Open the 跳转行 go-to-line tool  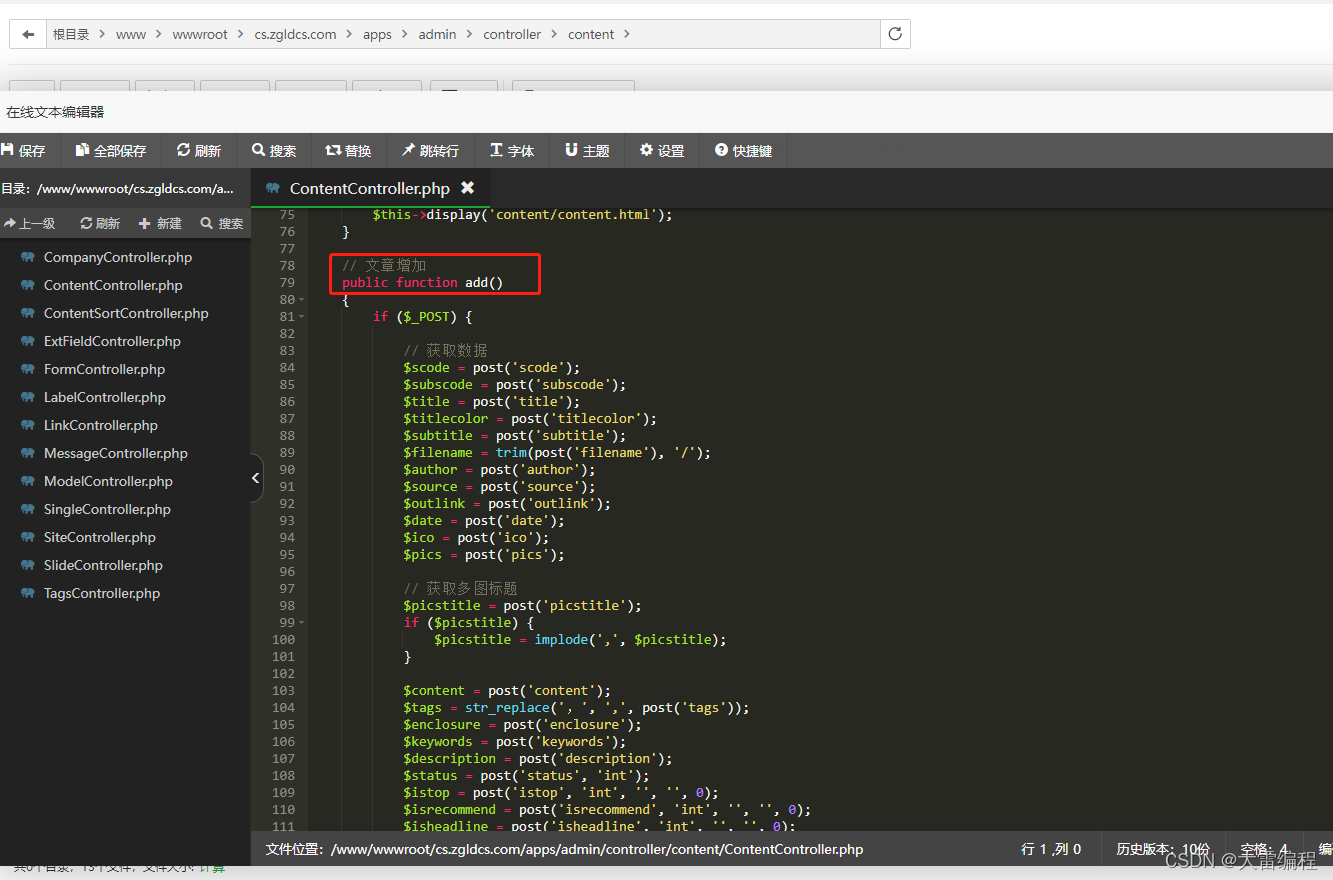430,150
